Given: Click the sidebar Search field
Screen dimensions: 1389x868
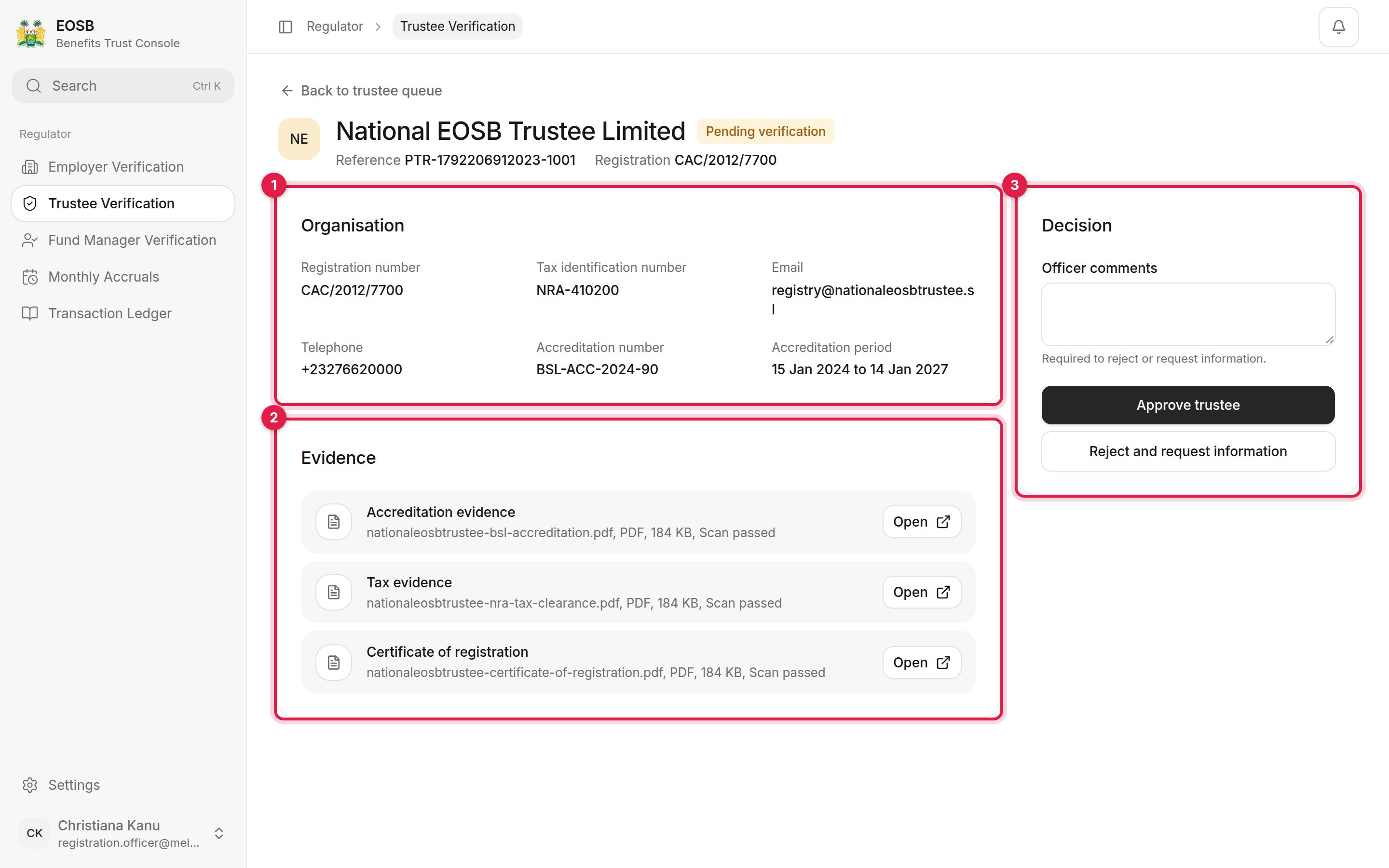Looking at the screenshot, I should pyautogui.click(x=123, y=85).
